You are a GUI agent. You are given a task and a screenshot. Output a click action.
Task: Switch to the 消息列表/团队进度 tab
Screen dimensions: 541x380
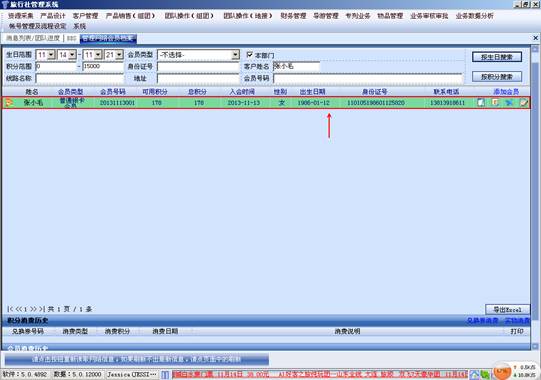(x=33, y=38)
